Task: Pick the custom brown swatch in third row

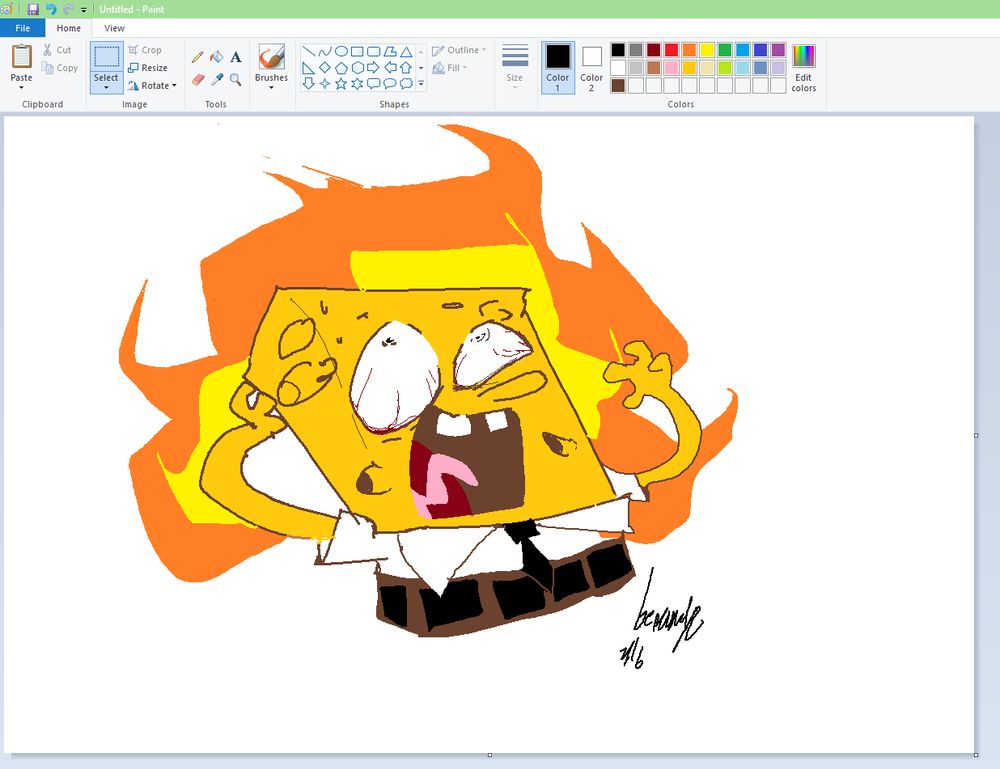Action: pos(618,85)
